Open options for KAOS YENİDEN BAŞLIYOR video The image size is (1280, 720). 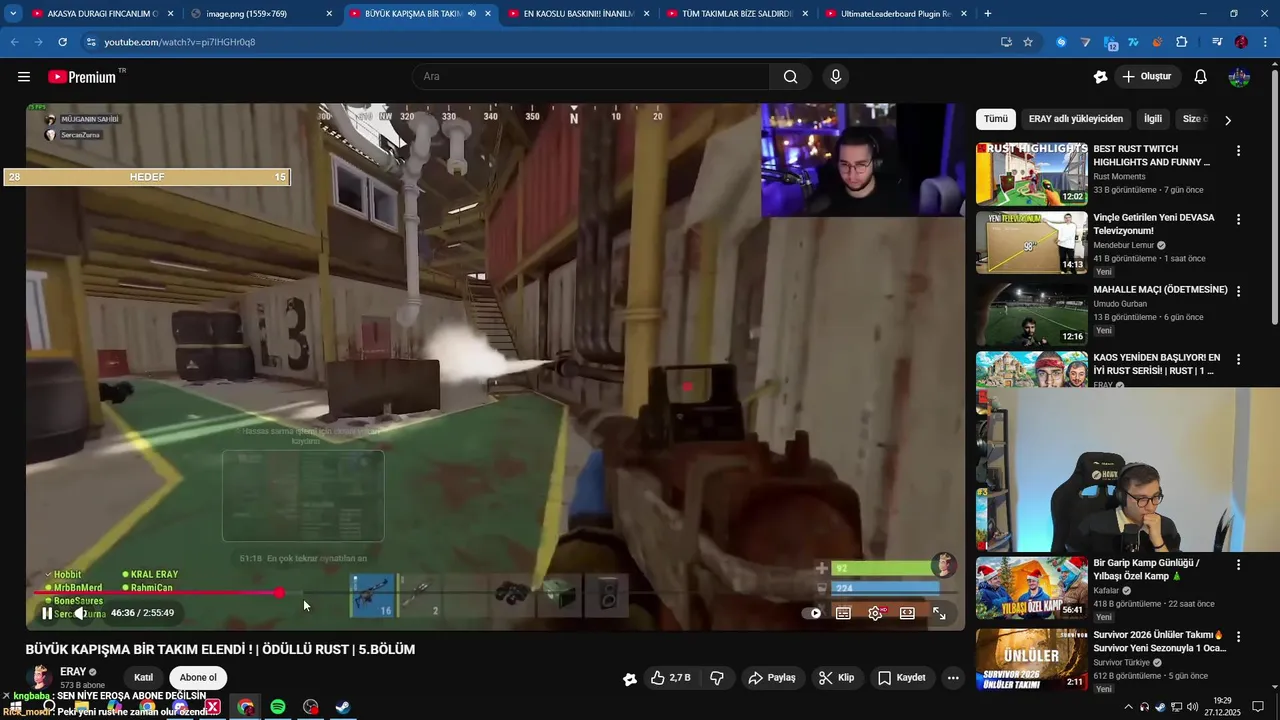pyautogui.click(x=1238, y=359)
